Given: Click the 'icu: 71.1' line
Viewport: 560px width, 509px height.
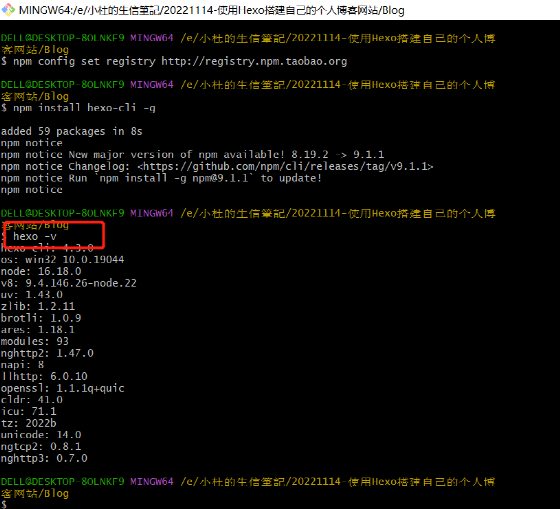Looking at the screenshot, I should pyautogui.click(x=29, y=411).
